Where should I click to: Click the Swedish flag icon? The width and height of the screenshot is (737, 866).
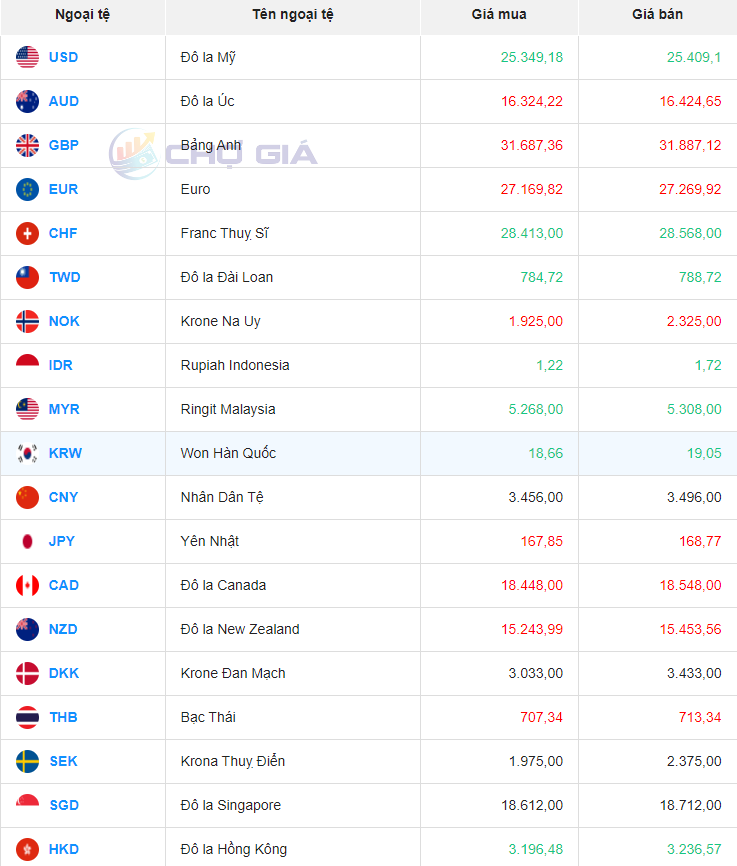point(27,761)
